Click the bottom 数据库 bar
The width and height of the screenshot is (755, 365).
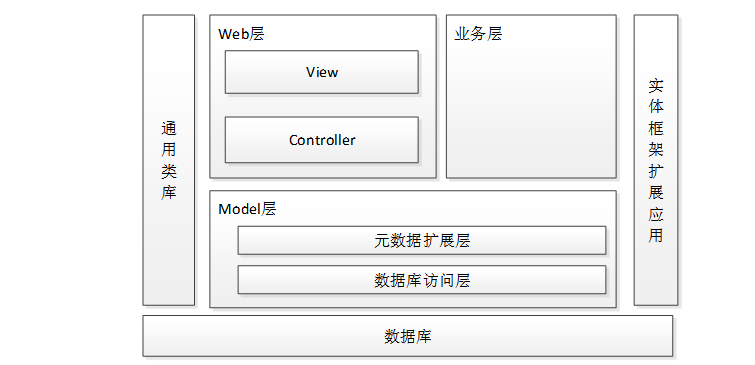tap(407, 336)
